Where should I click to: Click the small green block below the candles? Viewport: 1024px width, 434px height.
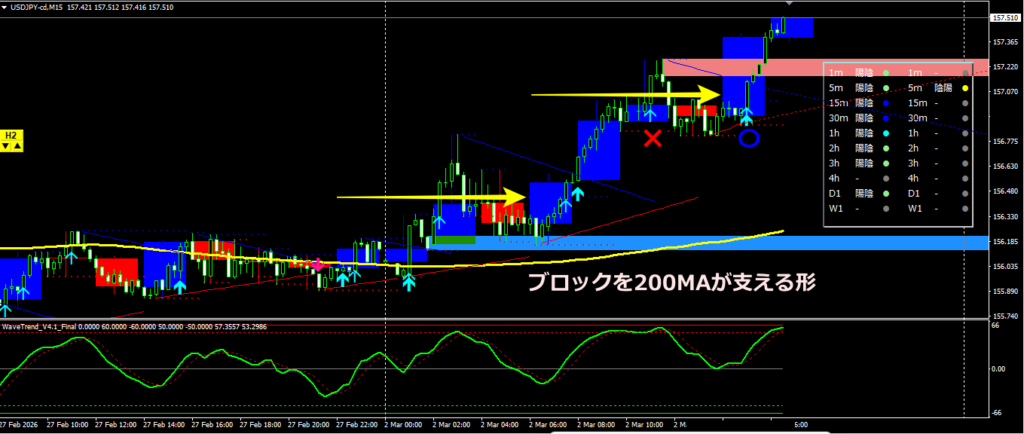coord(450,240)
